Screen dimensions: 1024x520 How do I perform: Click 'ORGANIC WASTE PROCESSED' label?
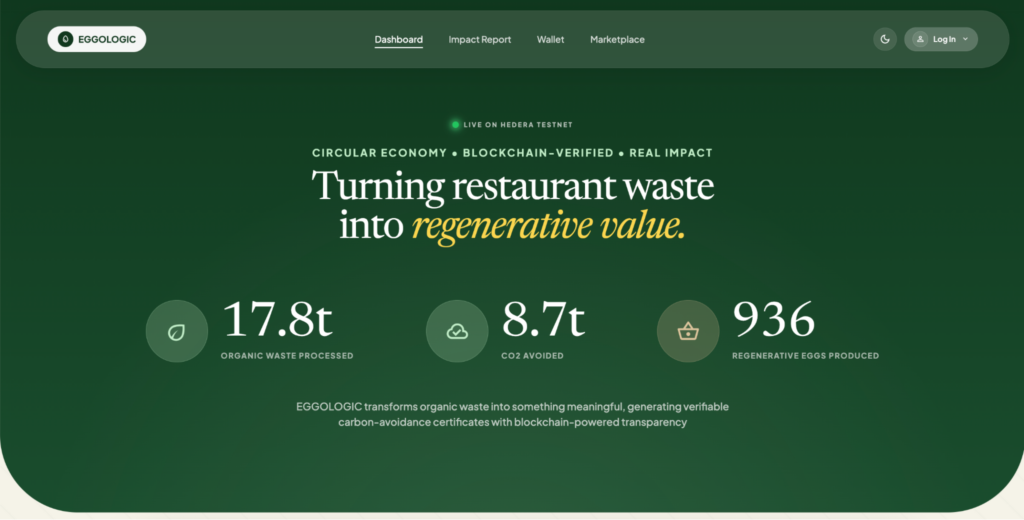coord(287,356)
